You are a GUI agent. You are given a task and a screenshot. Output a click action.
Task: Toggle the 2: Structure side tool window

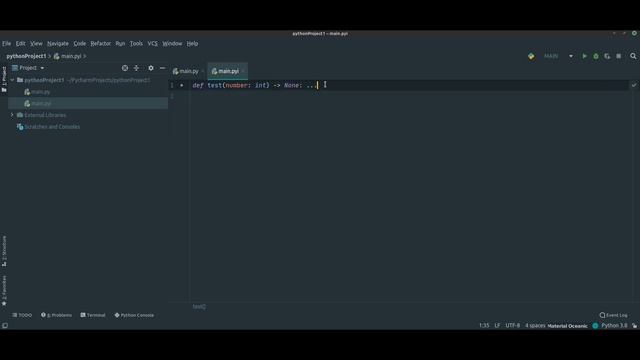pyautogui.click(x=4, y=251)
